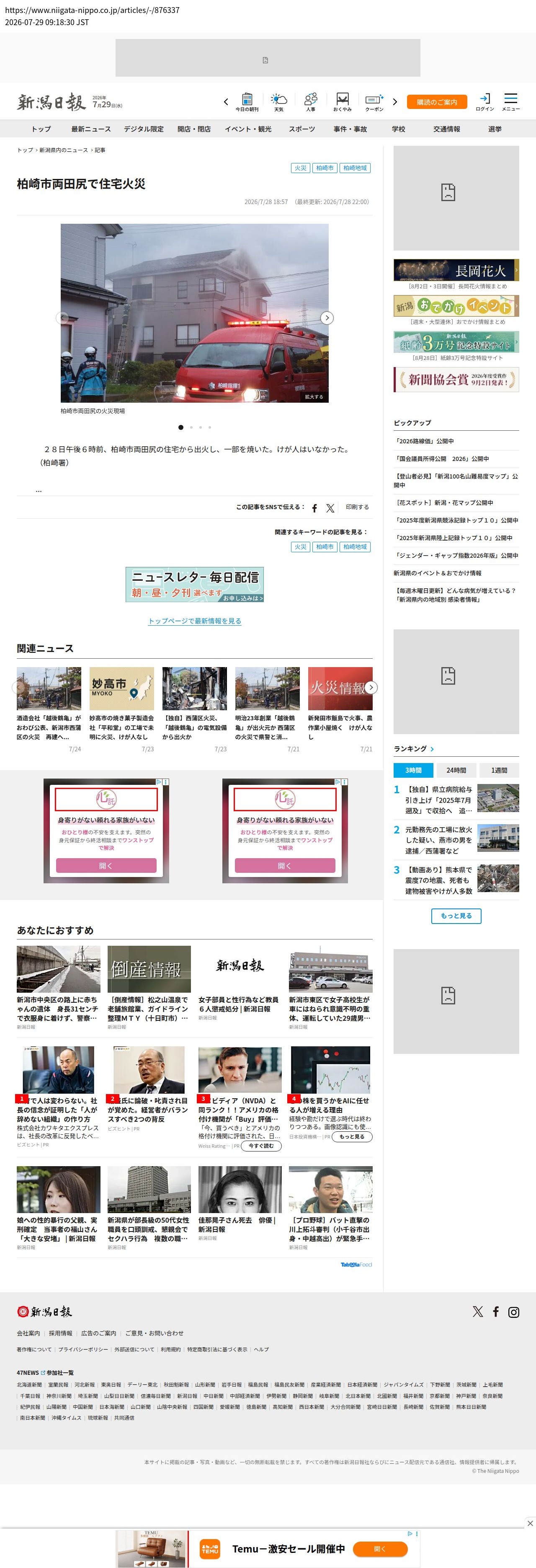Advance header shortcut icons with right chevron
This screenshot has height=1568, width=536.
point(395,102)
